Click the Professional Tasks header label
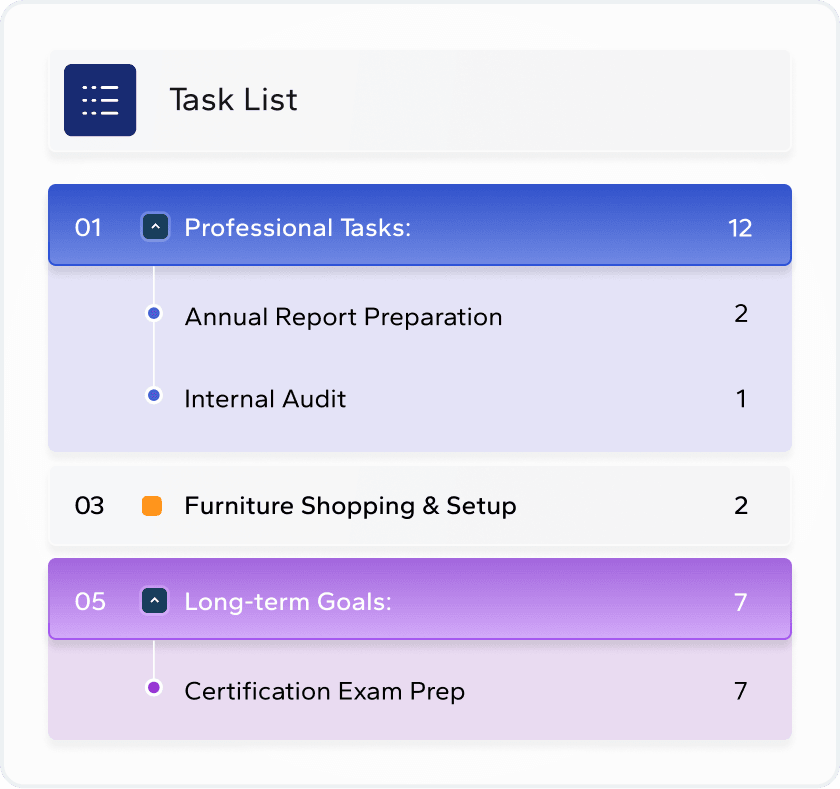 [x=298, y=228]
